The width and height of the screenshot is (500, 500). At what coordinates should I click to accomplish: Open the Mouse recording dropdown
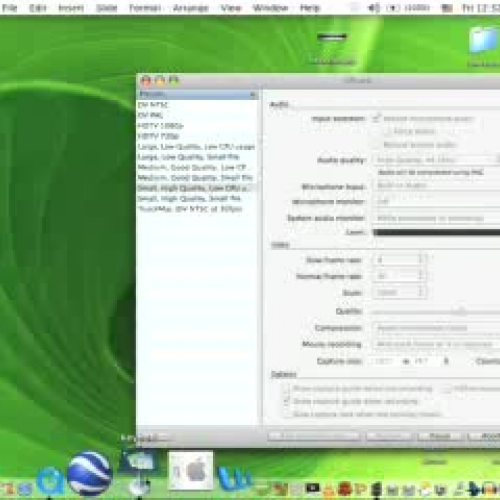[436, 344]
